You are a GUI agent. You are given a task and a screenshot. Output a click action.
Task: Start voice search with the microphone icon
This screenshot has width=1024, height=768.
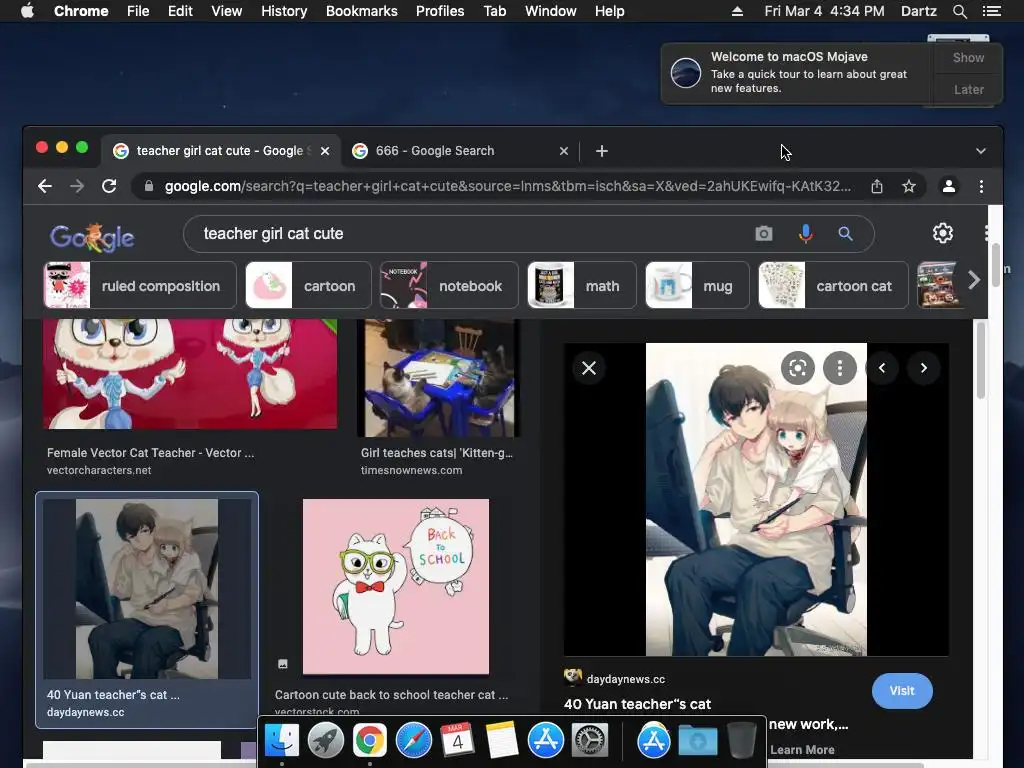click(x=806, y=234)
